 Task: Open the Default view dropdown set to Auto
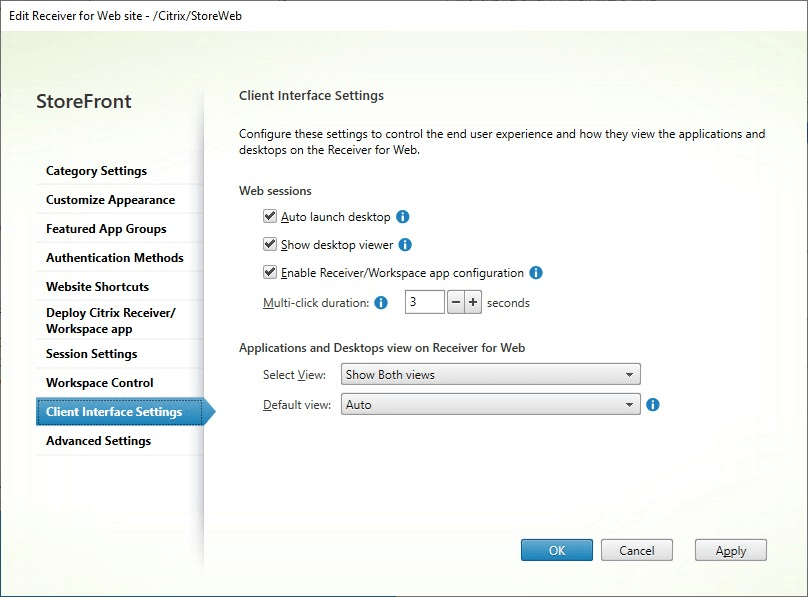489,404
